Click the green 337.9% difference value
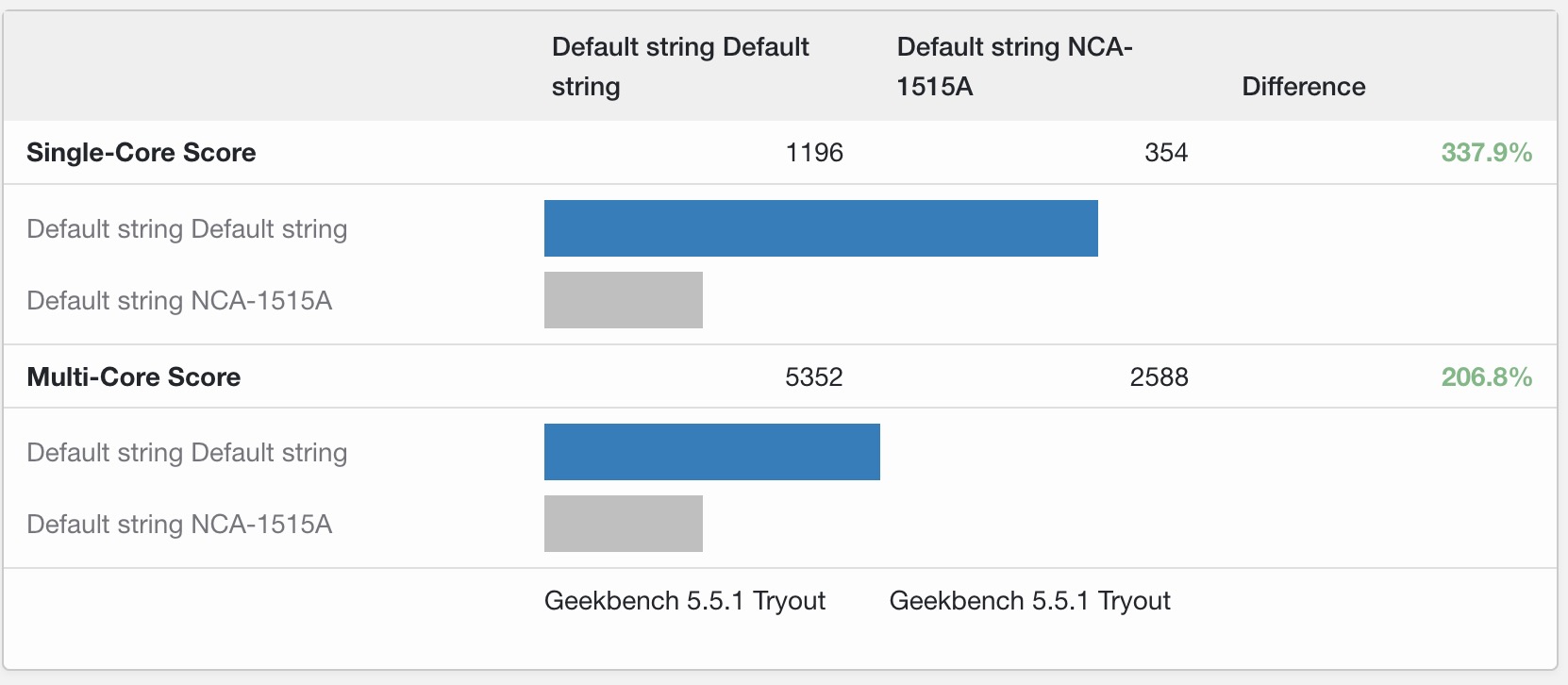Viewport: 1568px width, 685px height. click(x=1486, y=153)
